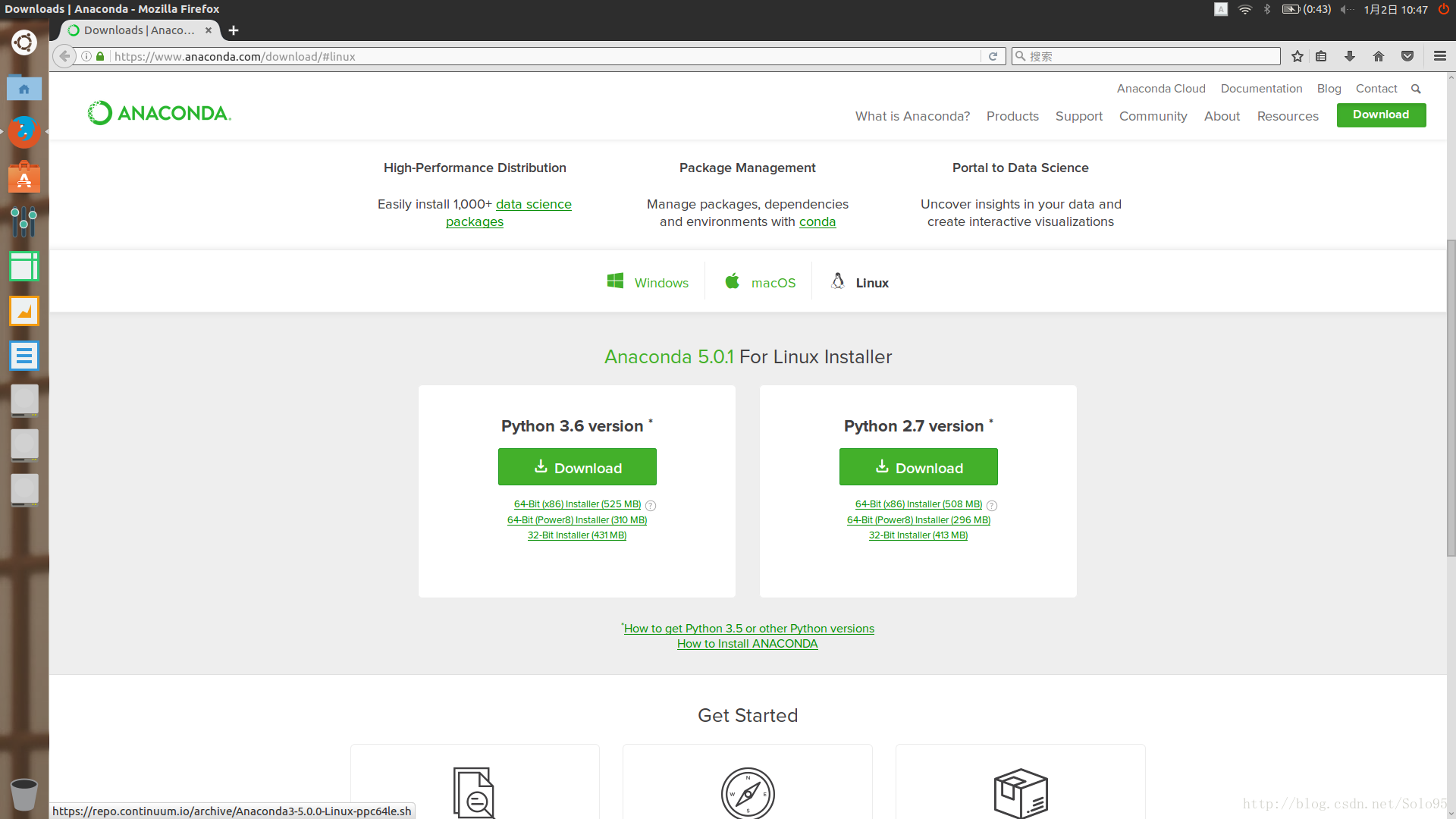
Task: Click Anaconda logo
Action: tap(159, 113)
